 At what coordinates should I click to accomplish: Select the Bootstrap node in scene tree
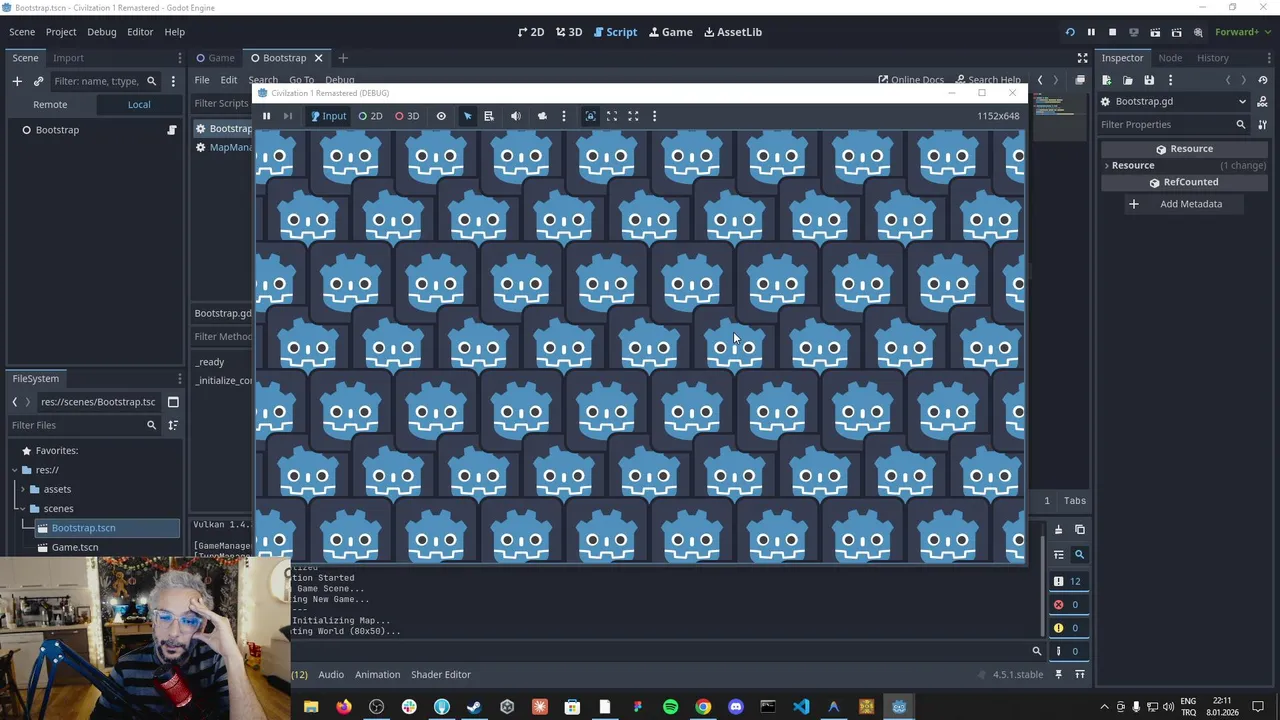(x=57, y=130)
